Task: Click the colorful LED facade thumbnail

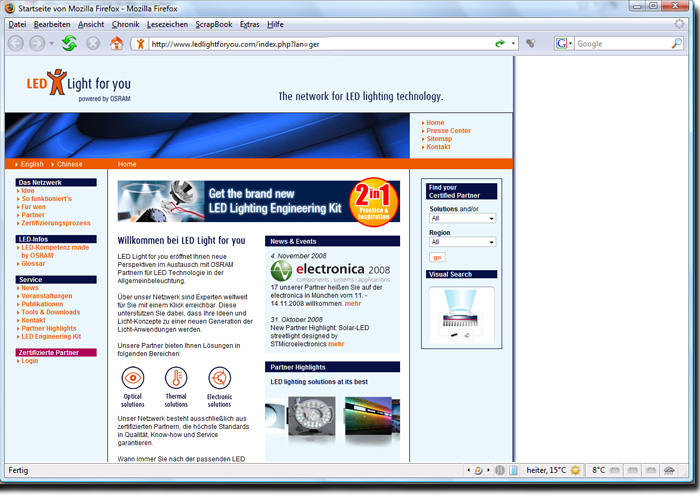Action: tap(370, 416)
